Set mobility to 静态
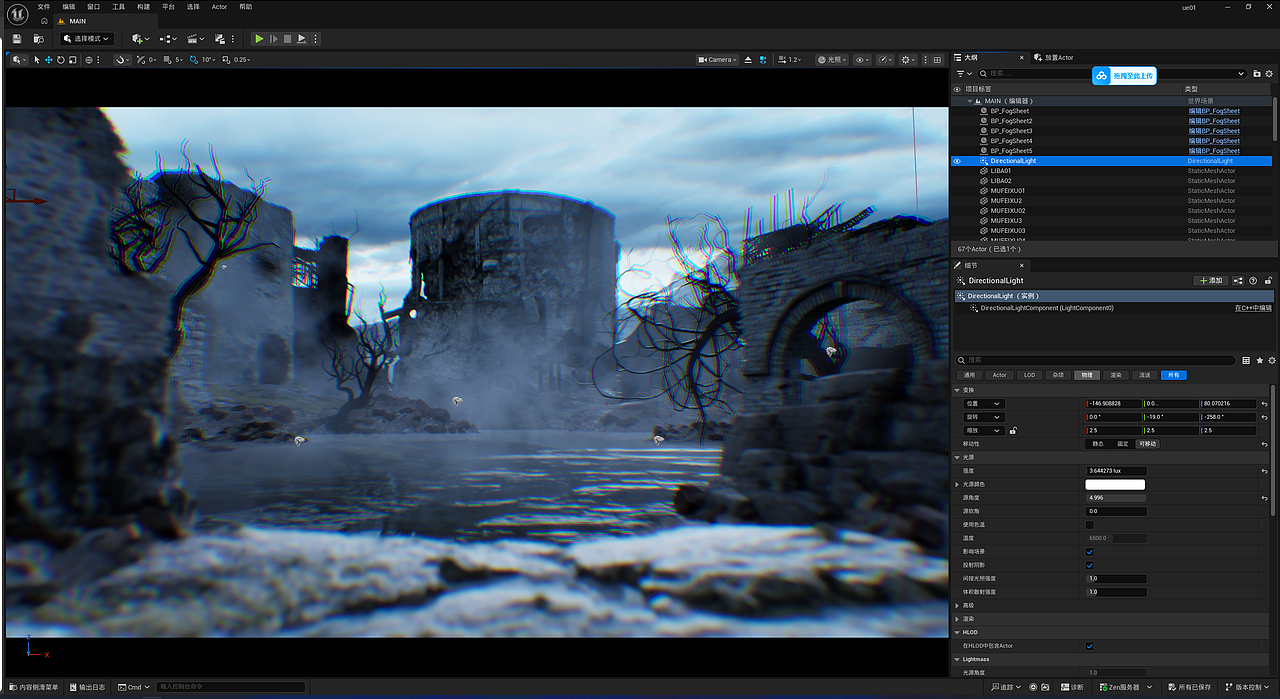Screen dimensions: 1280x699 [1098, 444]
